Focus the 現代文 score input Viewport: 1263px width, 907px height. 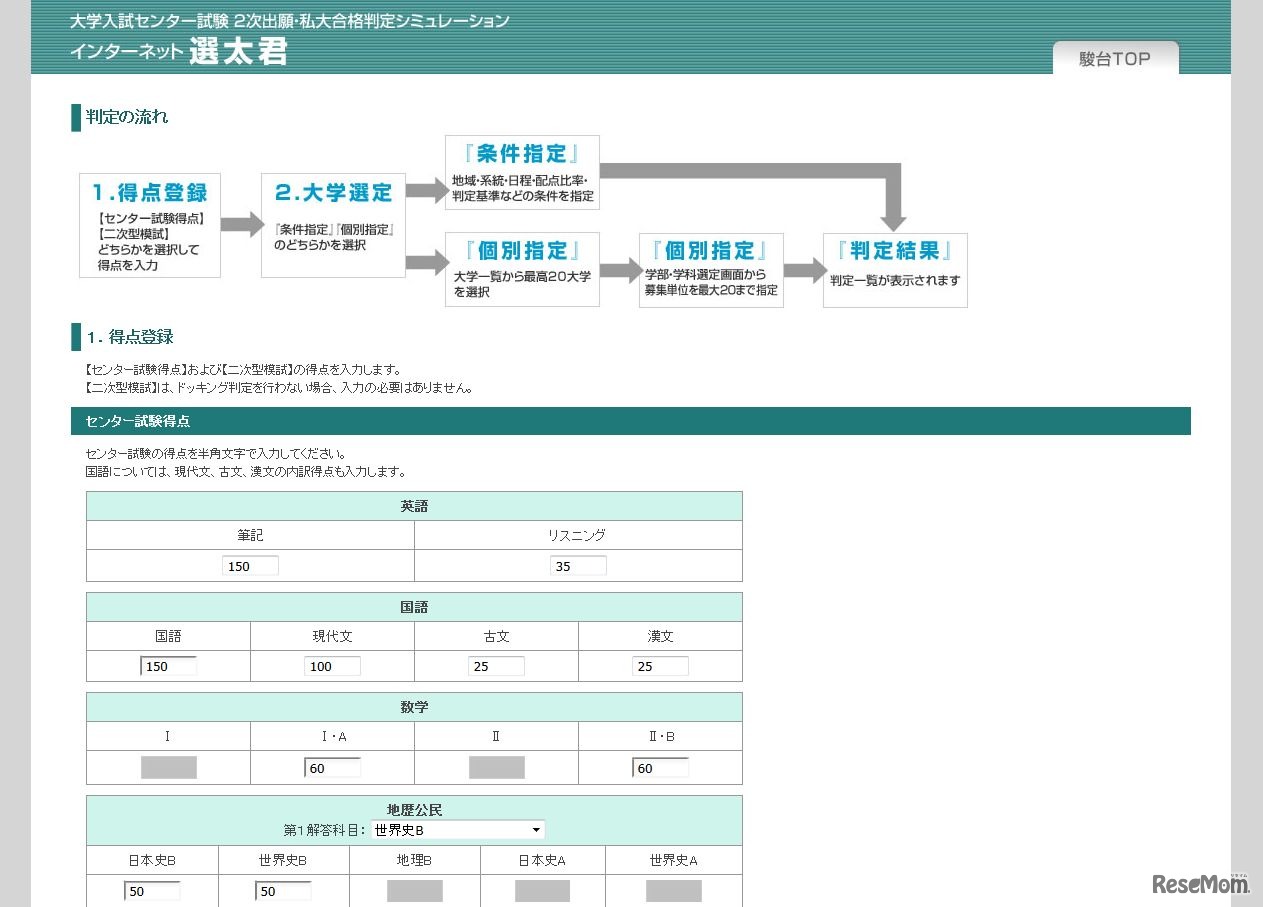(332, 666)
